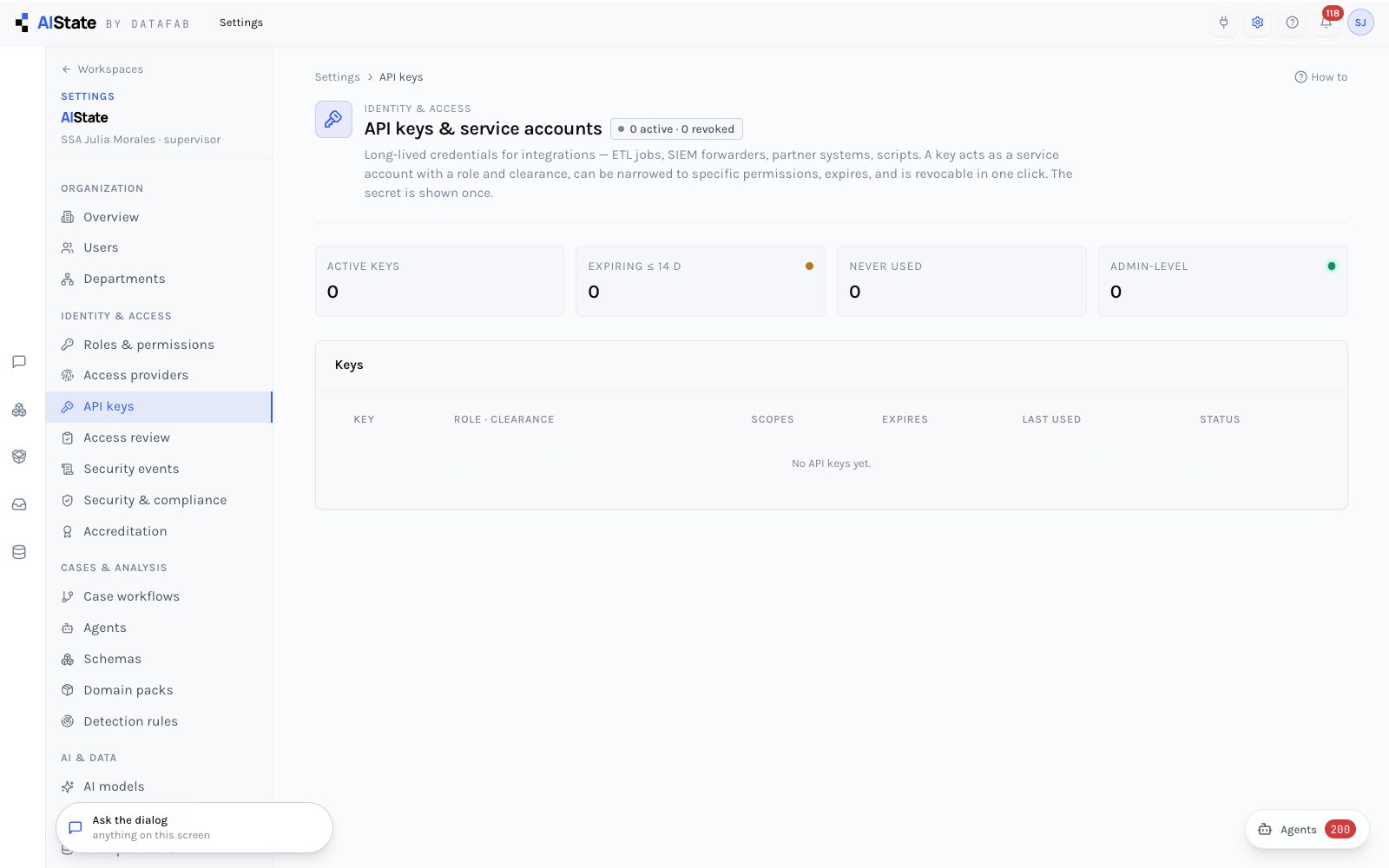Click the Expiring ≤ 14 D card
The width and height of the screenshot is (1389, 868).
tap(700, 281)
